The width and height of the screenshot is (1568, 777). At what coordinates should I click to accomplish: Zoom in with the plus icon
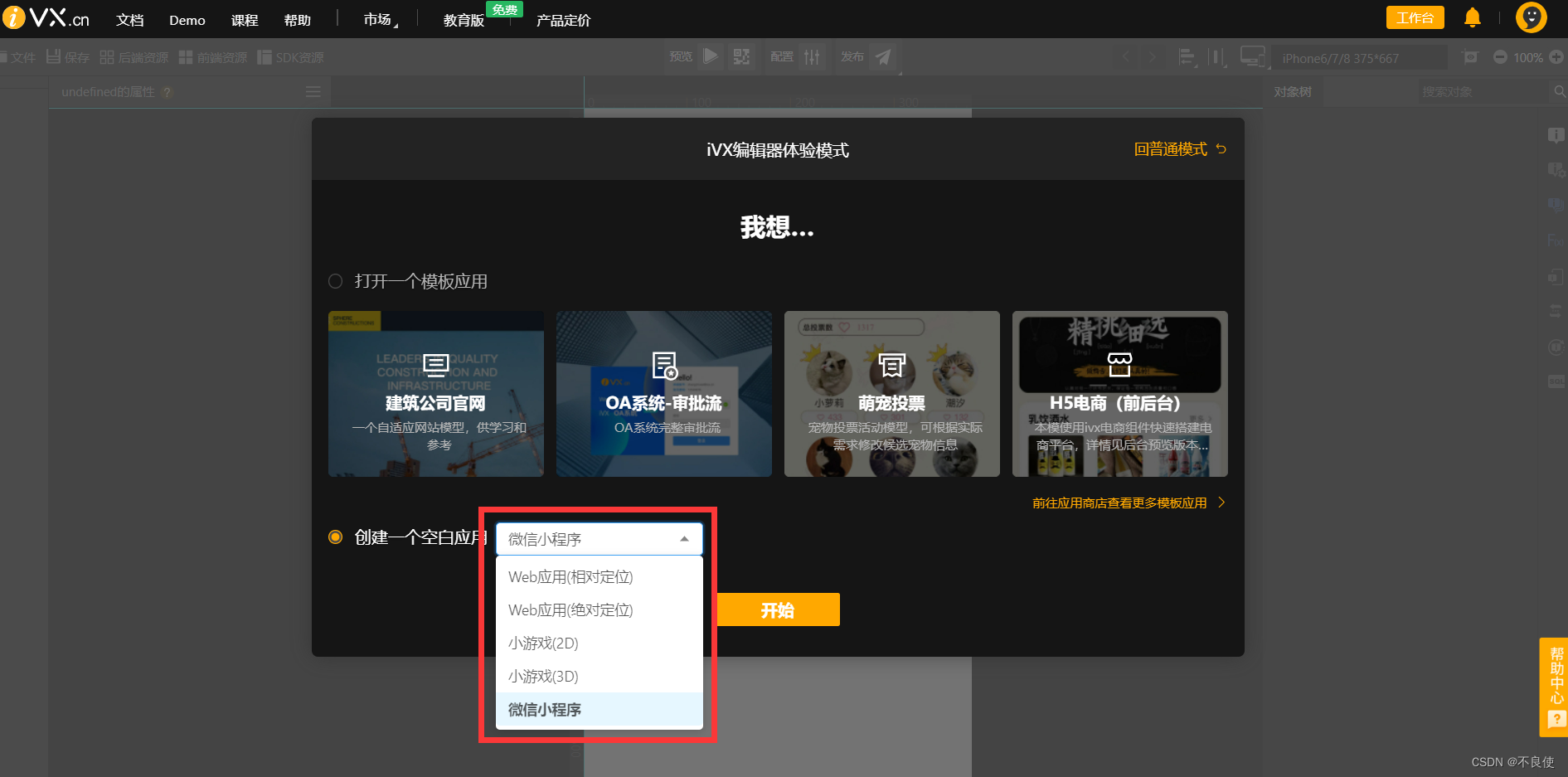tap(1556, 57)
